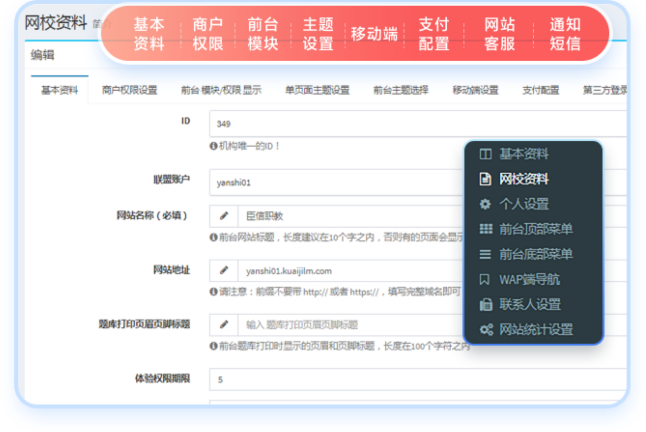646x432 pixels.
Task: Click pencil icon beside 题库打印页眉页脚标题 field
Action: click(x=224, y=325)
